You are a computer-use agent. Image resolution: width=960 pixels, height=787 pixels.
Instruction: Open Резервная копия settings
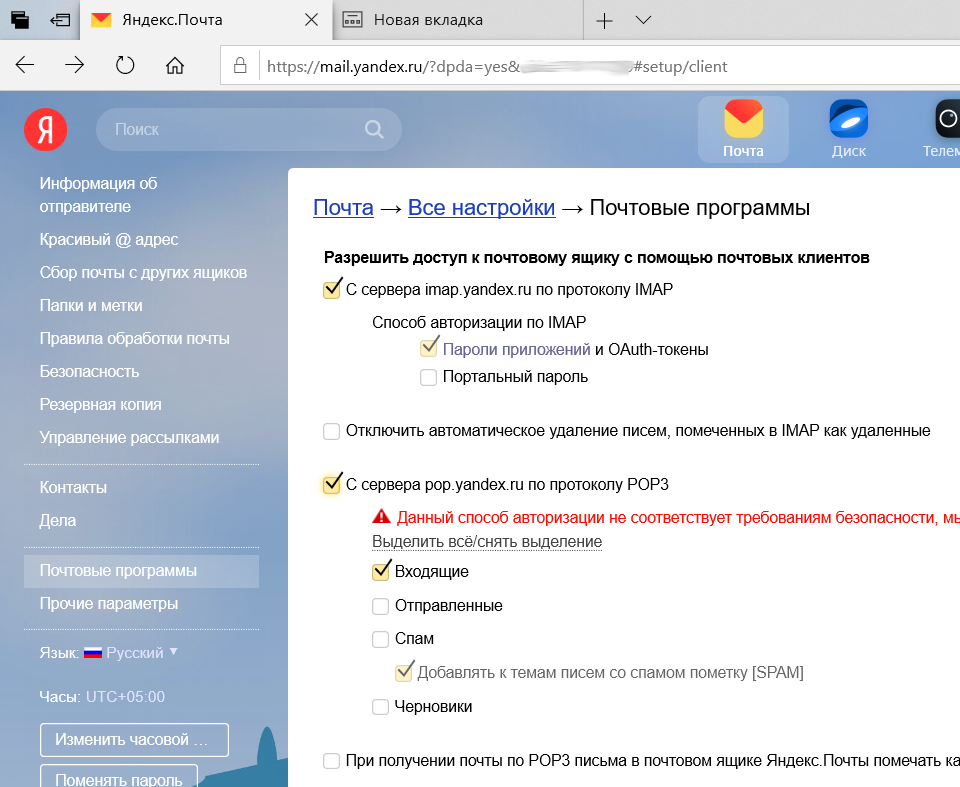pos(100,405)
